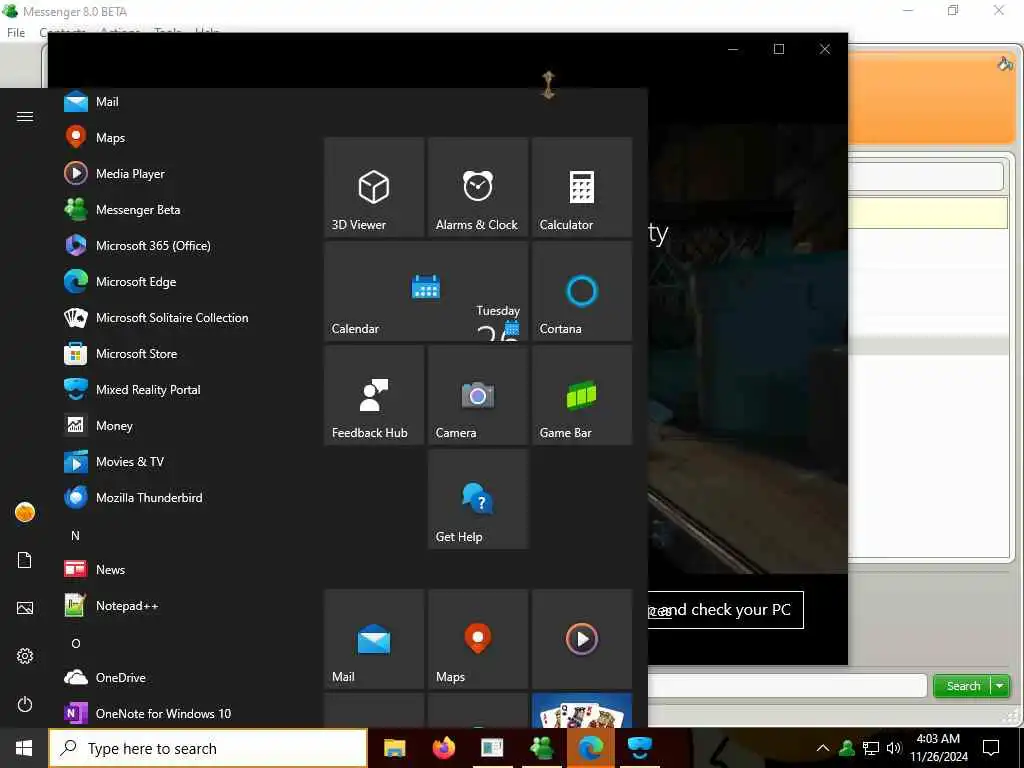The image size is (1024, 768).
Task: Open the Game Bar tile
Action: pyautogui.click(x=582, y=394)
